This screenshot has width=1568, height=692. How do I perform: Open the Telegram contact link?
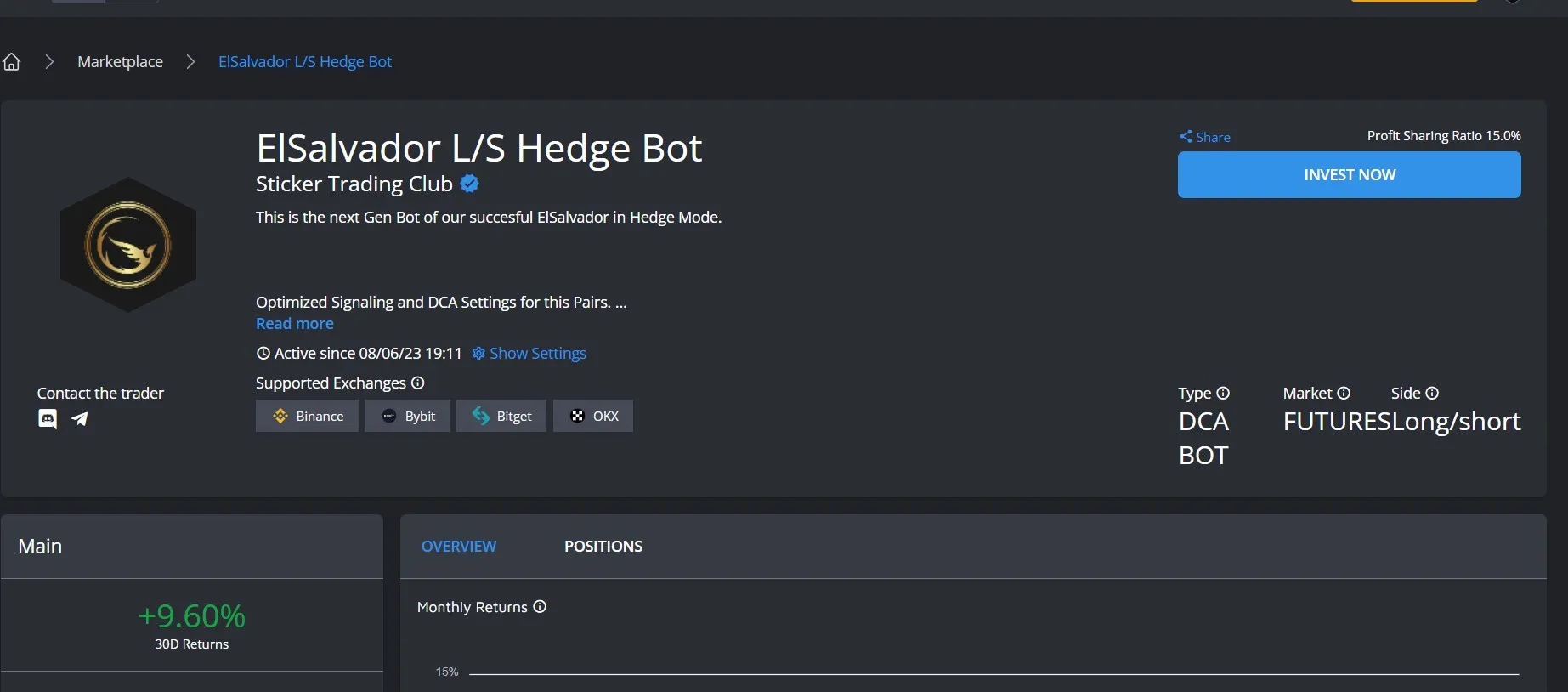80,418
